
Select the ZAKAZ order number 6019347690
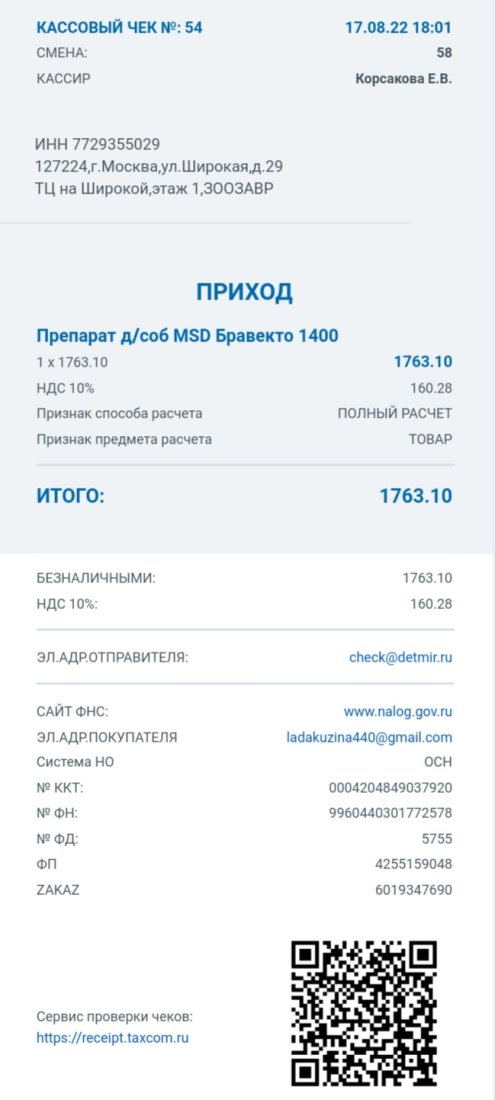[x=414, y=890]
